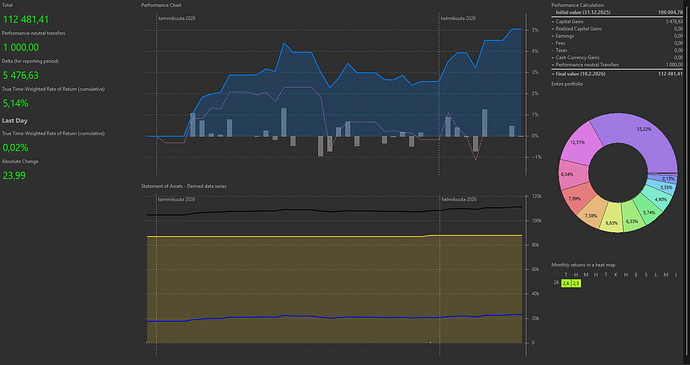The width and height of the screenshot is (690, 365).
Task: Click the 120k axis label in Statement of Assets
Action: [x=536, y=196]
